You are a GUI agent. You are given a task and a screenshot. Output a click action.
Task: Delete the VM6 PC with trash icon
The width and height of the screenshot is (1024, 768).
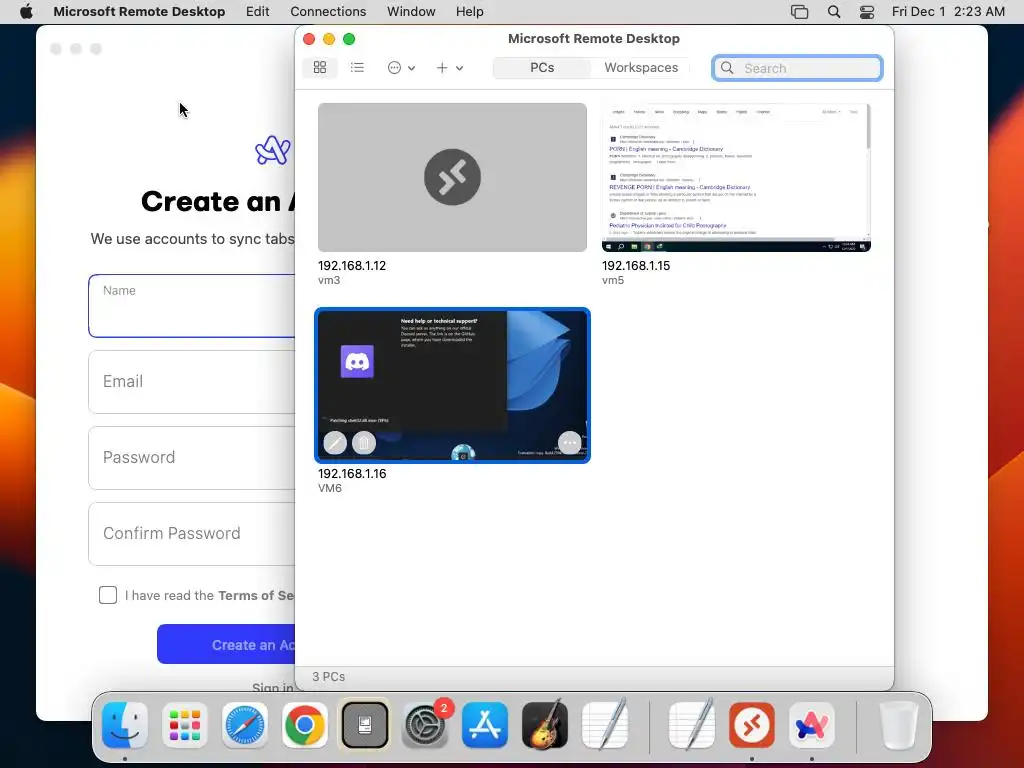[x=364, y=443]
